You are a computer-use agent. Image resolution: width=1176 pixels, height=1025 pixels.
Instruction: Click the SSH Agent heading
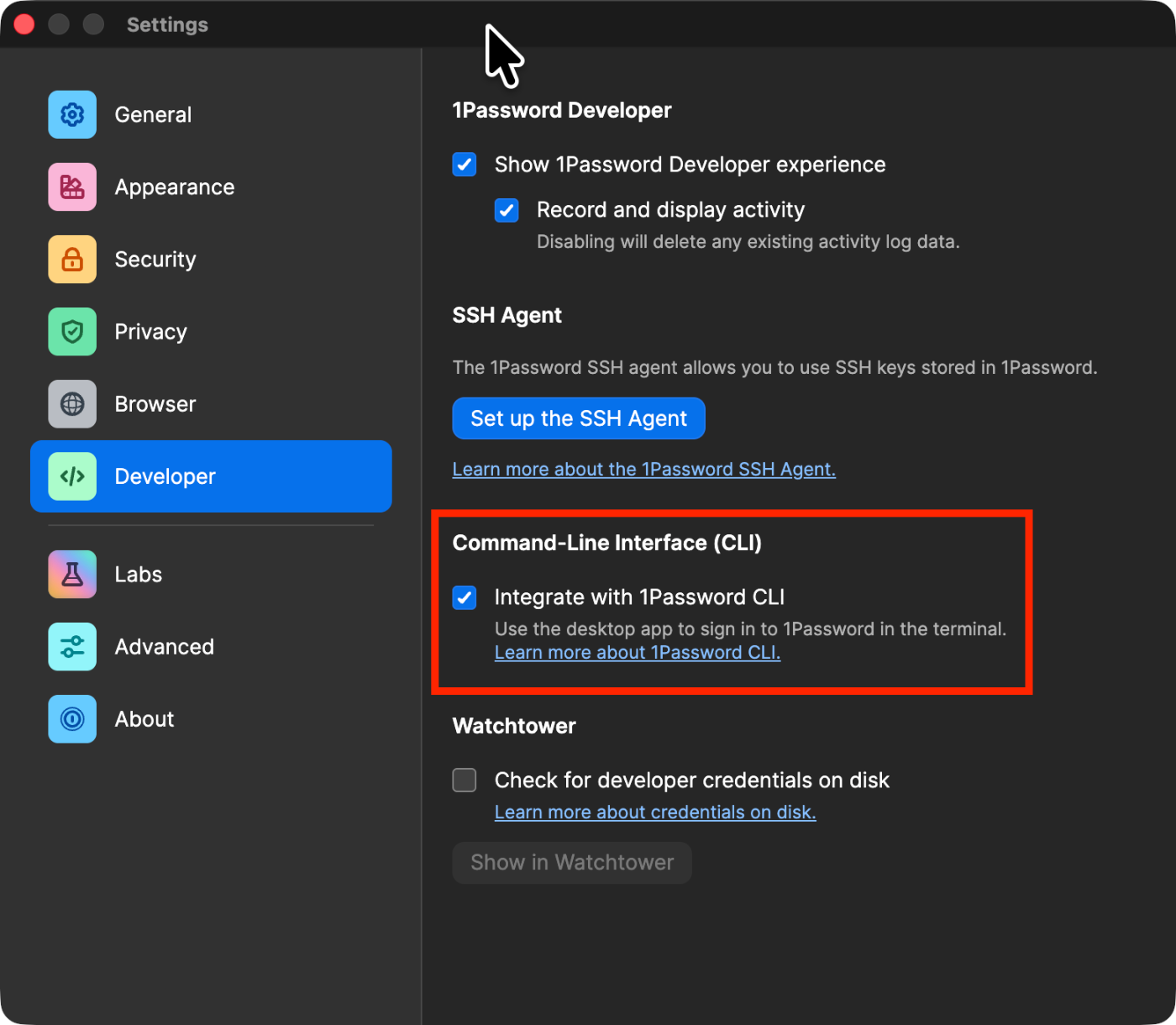(507, 315)
